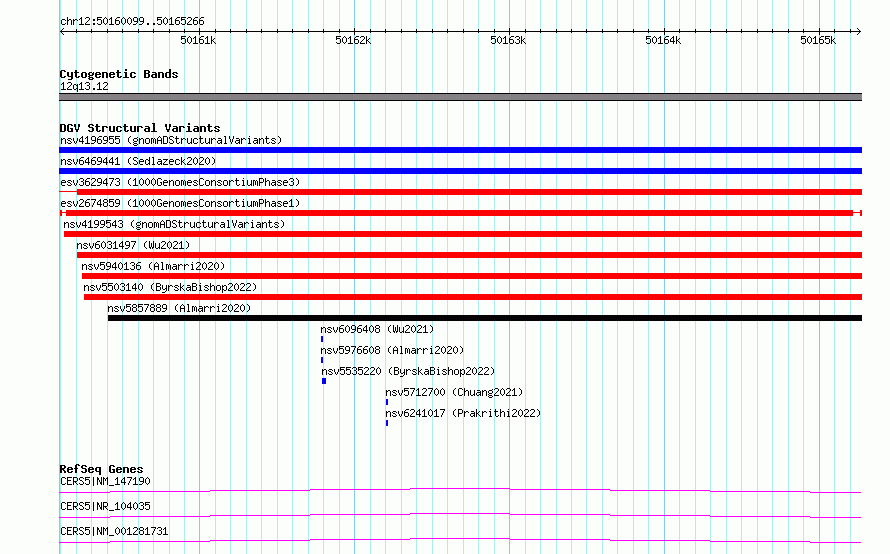Viewport: 890px width, 554px height.
Task: Click the small blue nsv5535220 marker
Action: 324,381
